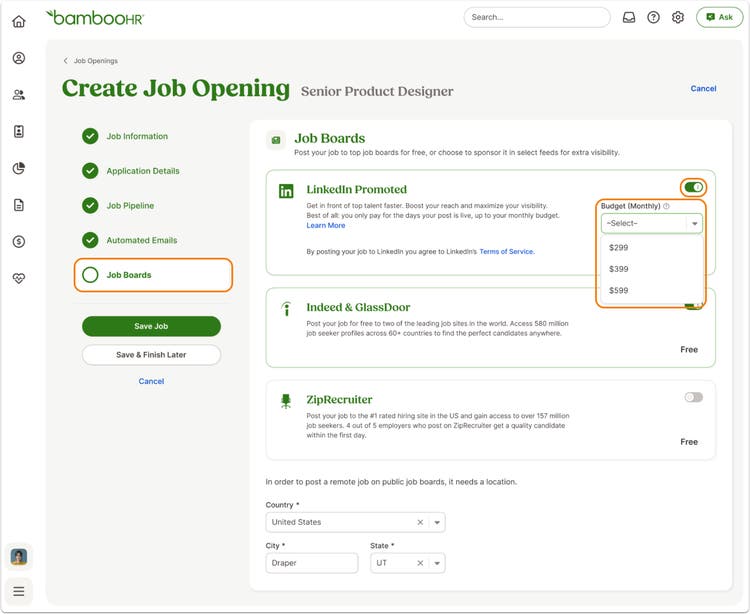Select the Job Boards step
The image size is (750, 614).
(153, 275)
